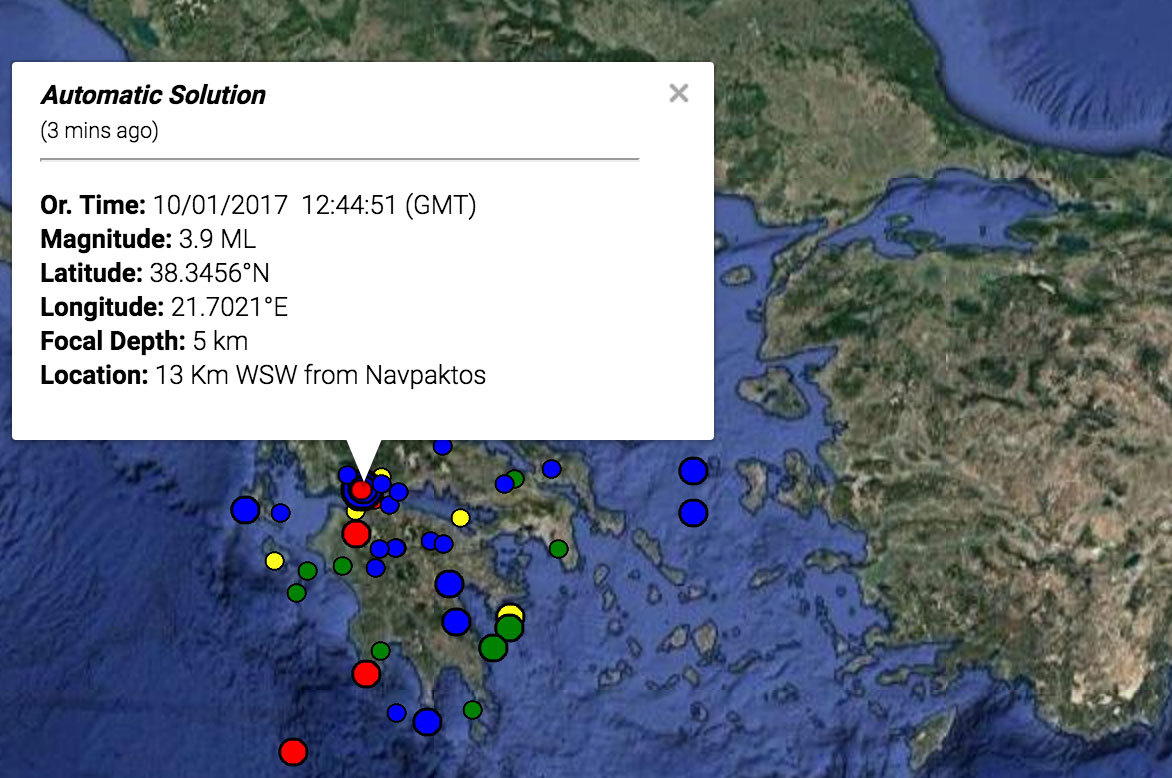The width and height of the screenshot is (1172, 778).
Task: Select the southernmost red marker in the sea
Action: [x=293, y=751]
